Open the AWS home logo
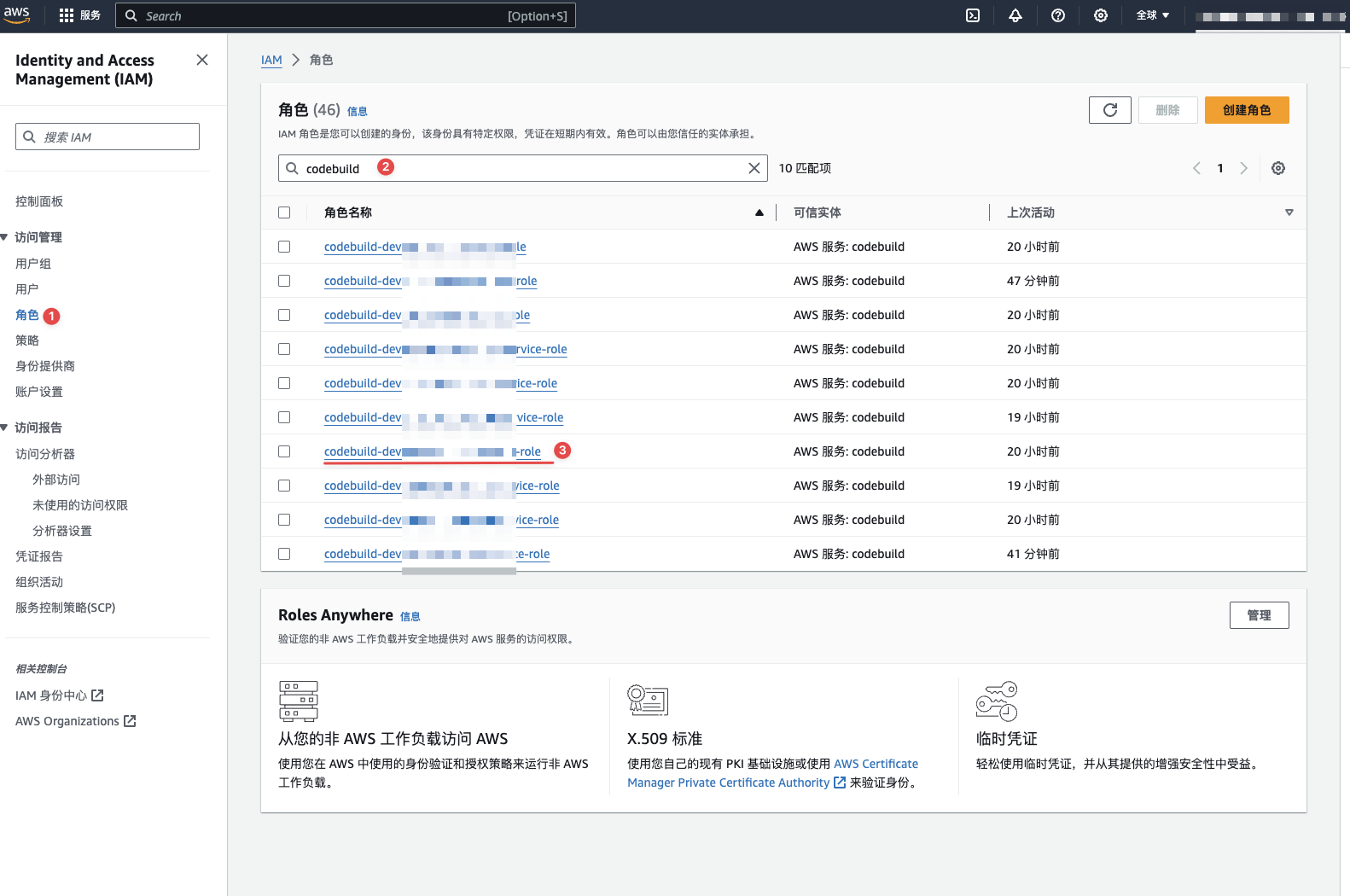1350x896 pixels. 17,15
